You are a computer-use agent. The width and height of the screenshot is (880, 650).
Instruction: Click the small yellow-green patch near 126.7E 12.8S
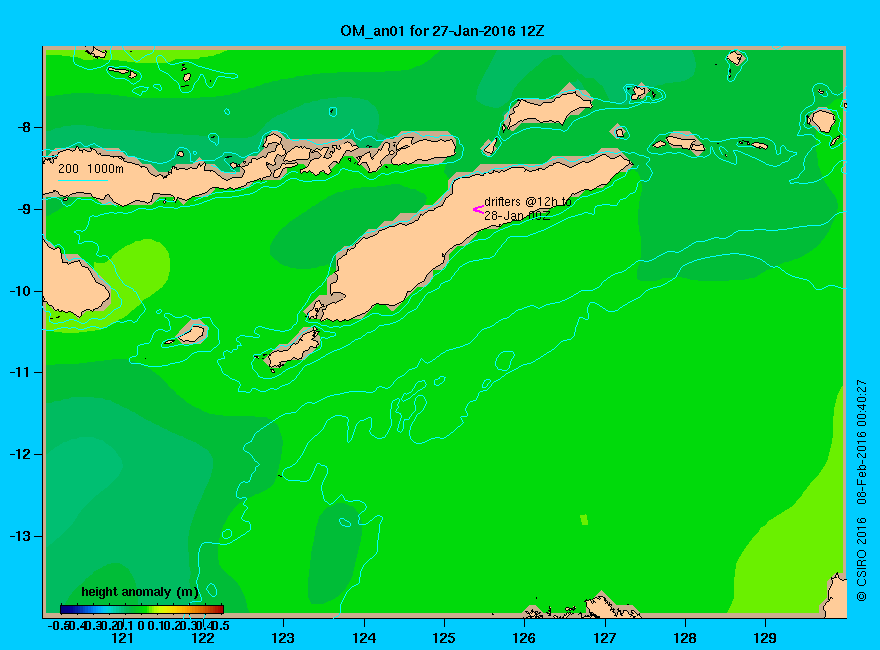point(584,520)
